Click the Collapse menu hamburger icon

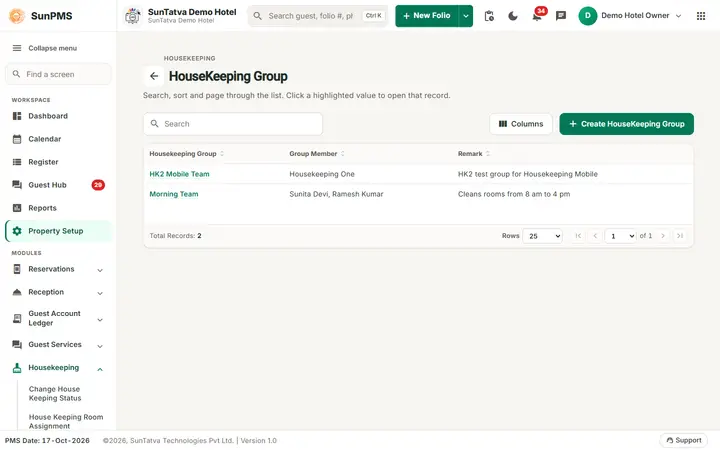pos(17,48)
